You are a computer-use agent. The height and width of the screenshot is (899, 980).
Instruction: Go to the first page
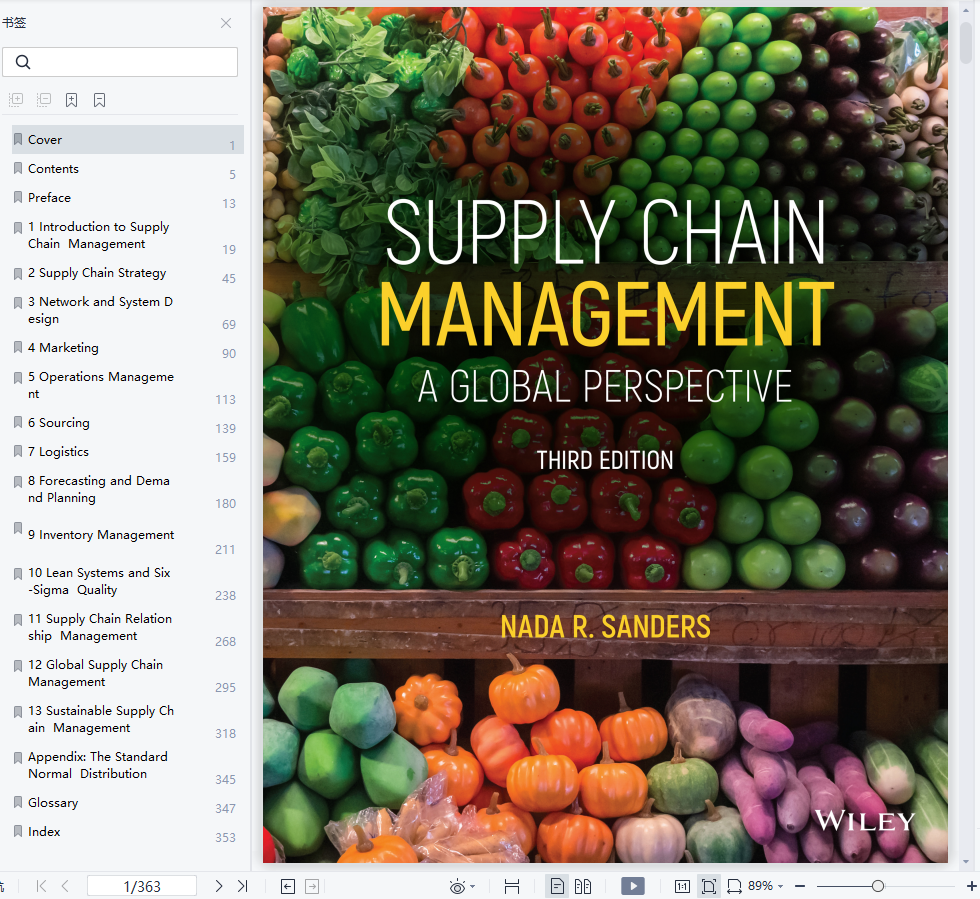(41, 886)
